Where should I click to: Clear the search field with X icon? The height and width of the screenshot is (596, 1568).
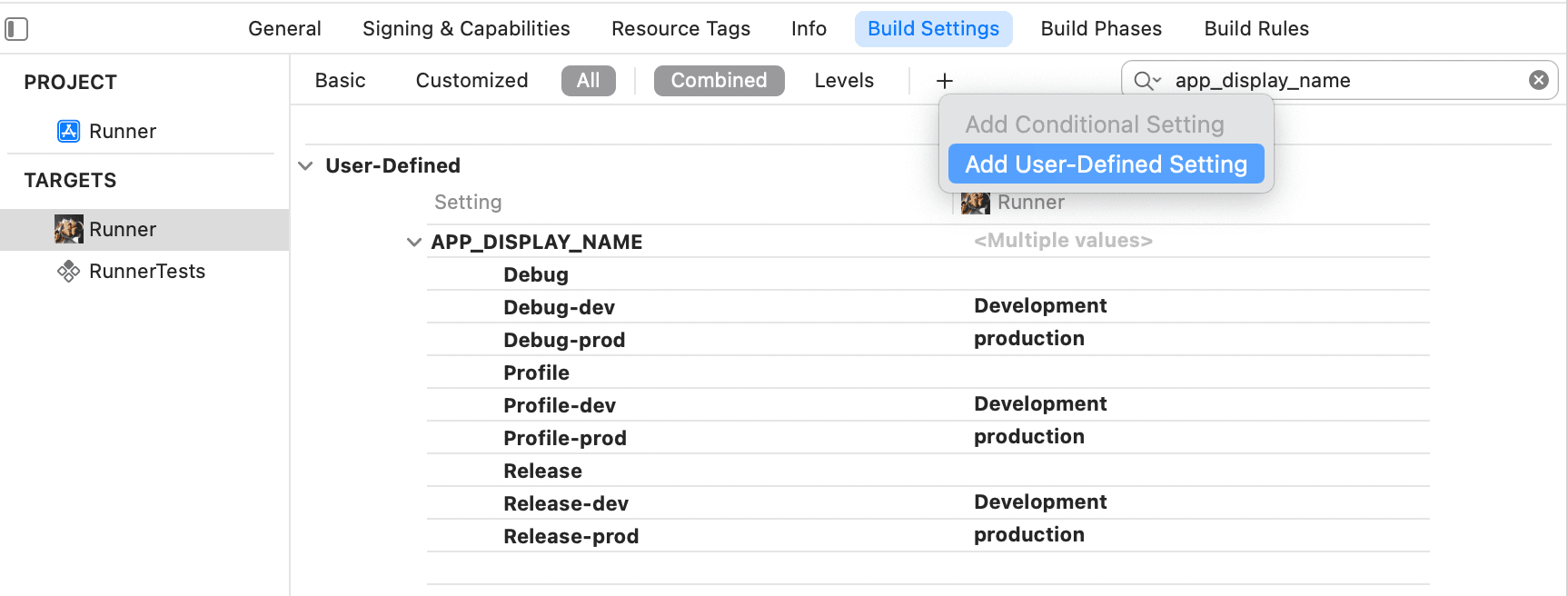pyautogui.click(x=1538, y=80)
